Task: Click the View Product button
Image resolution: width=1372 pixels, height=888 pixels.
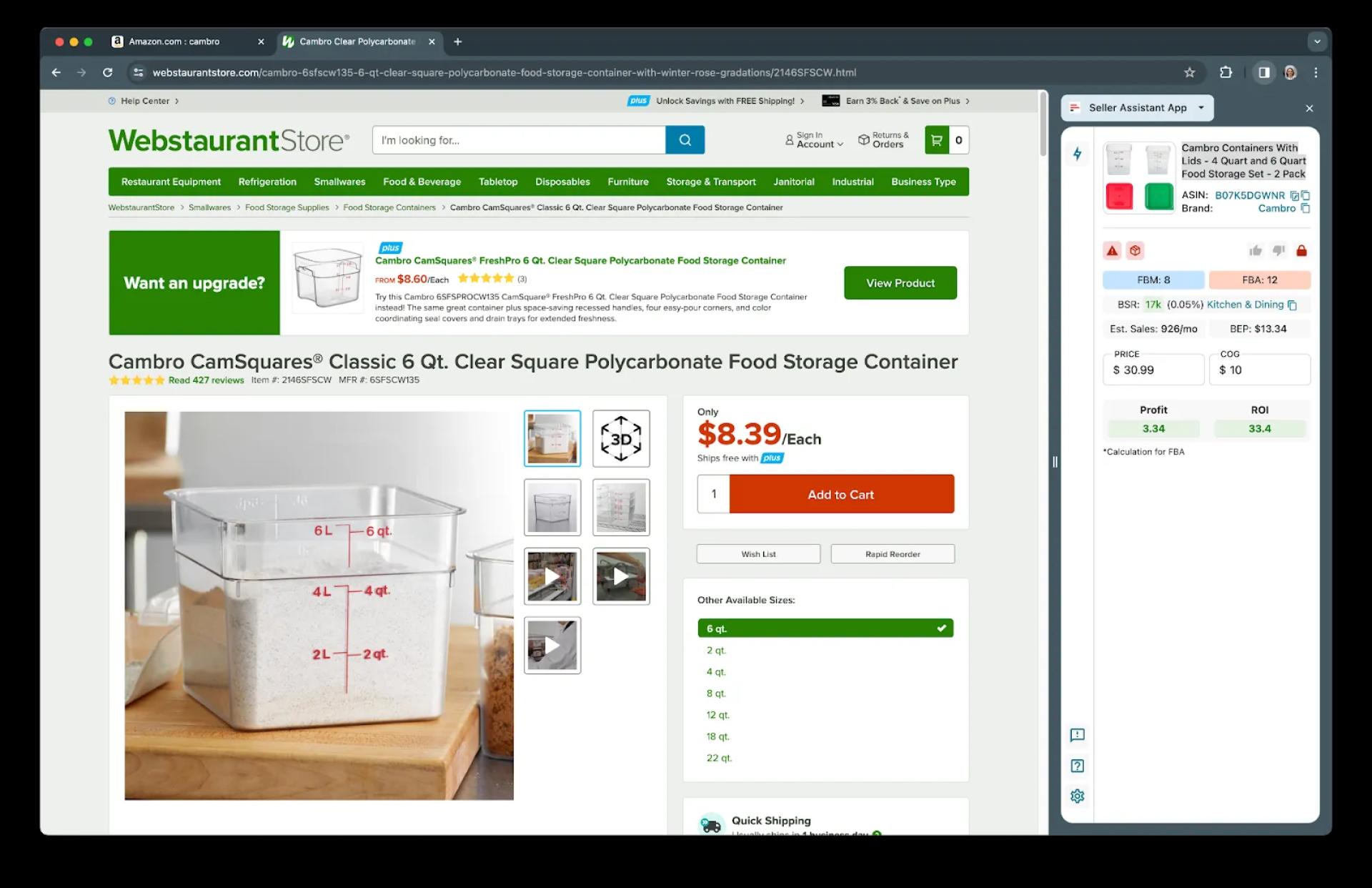Action: (x=900, y=283)
